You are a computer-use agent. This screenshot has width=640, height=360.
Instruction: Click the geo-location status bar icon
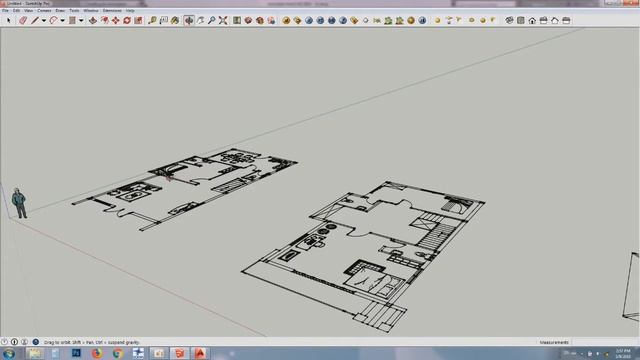(4, 342)
